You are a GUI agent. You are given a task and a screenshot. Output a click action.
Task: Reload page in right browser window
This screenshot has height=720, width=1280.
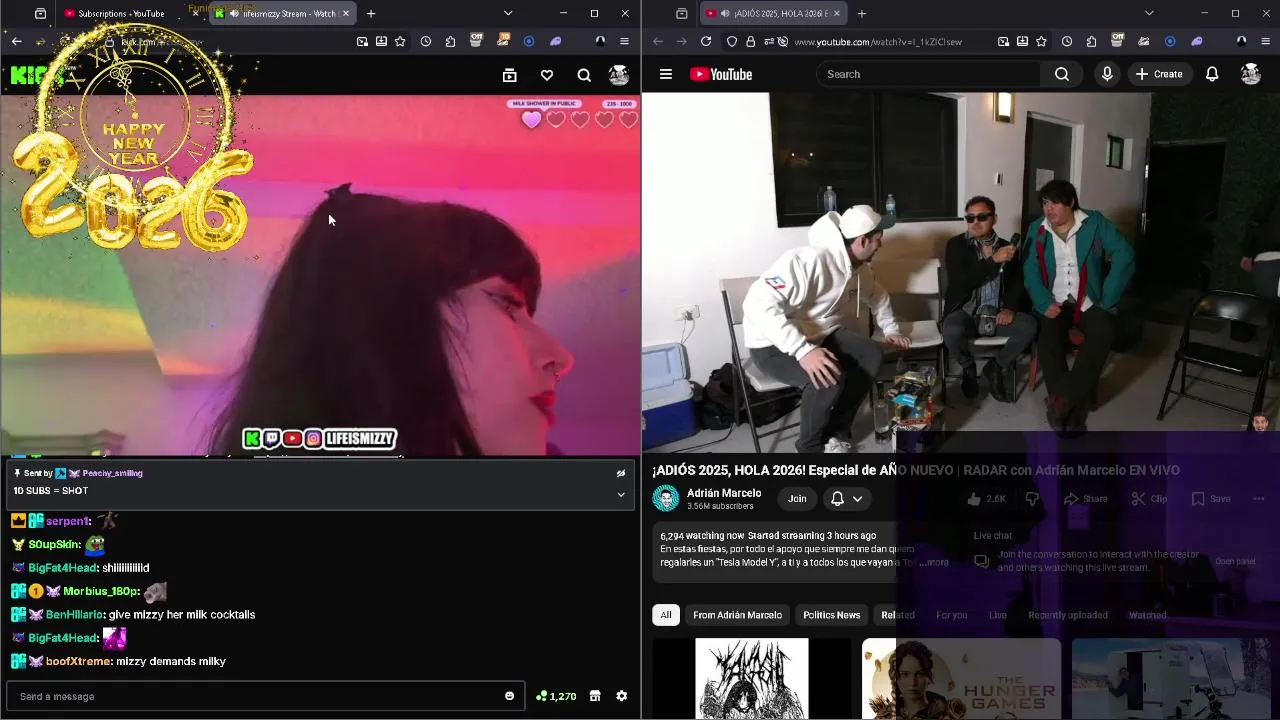(x=706, y=42)
